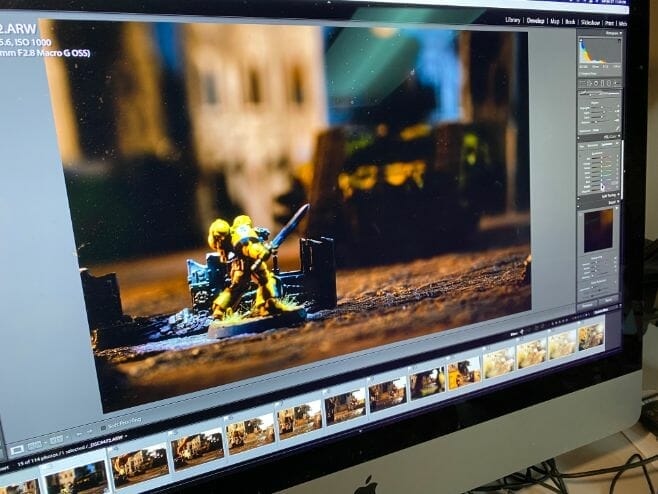Toggle the histogram shadow clipping indicator
658x494 pixels.
click(x=581, y=40)
